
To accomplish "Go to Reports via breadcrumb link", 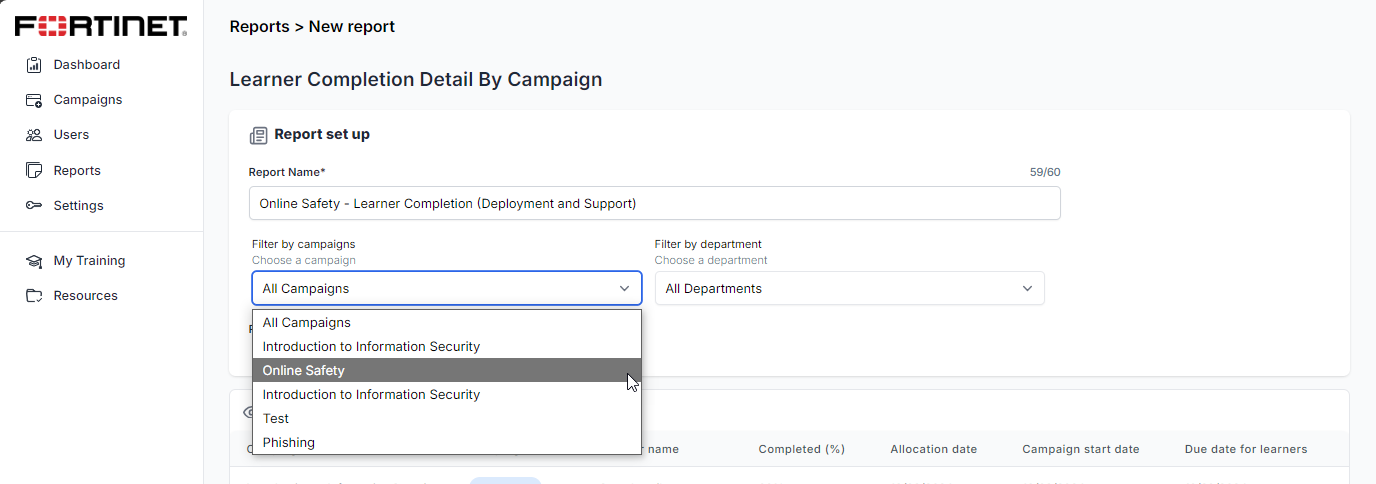I will click(259, 27).
